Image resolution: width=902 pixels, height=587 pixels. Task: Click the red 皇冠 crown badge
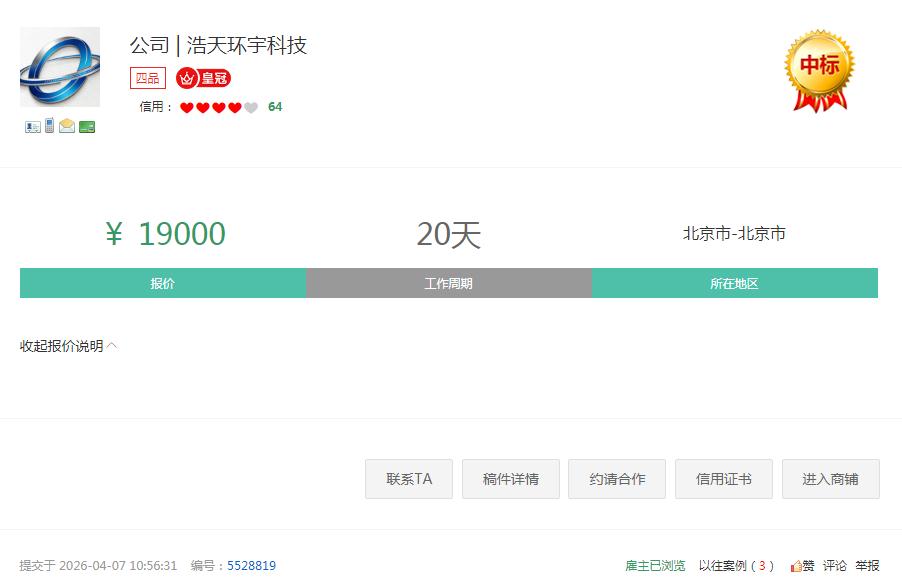(x=204, y=78)
